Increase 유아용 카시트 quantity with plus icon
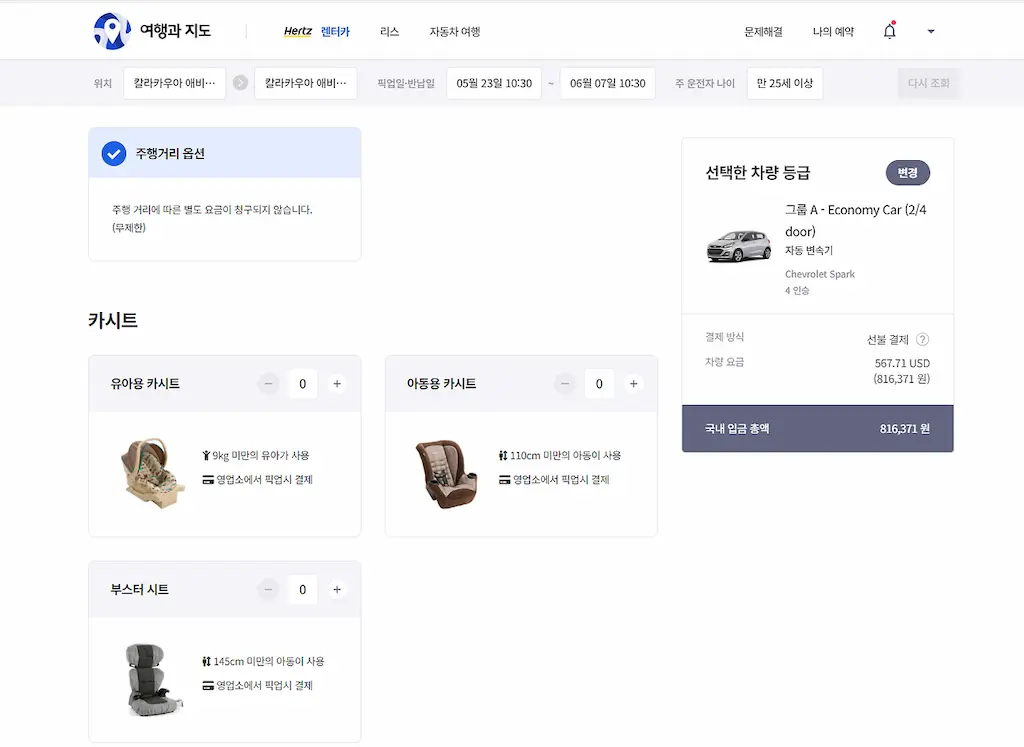 tap(337, 383)
